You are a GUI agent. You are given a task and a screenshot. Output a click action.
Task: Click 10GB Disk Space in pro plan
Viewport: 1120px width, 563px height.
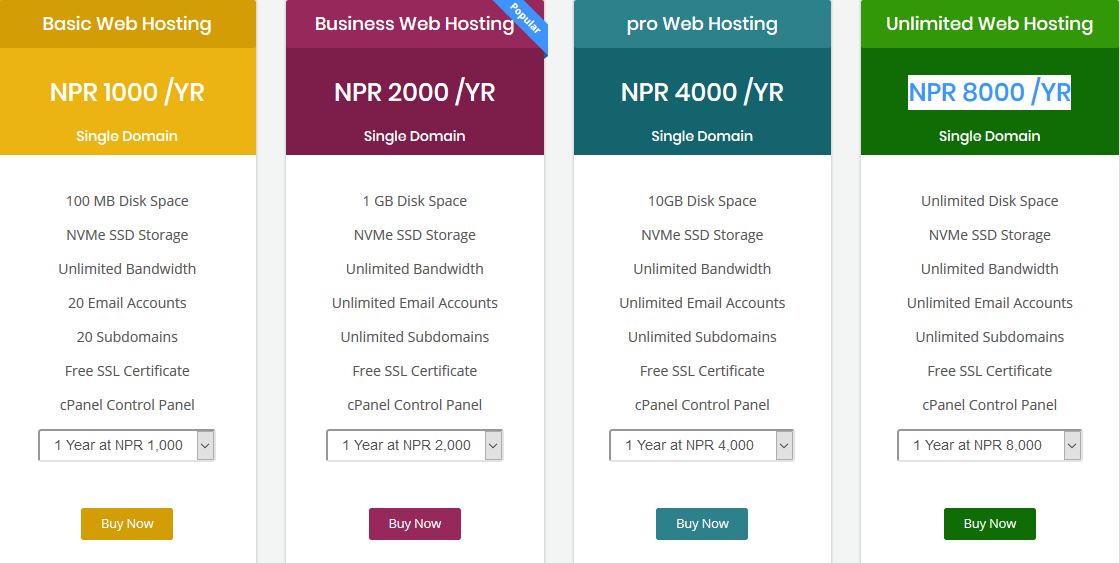click(701, 201)
